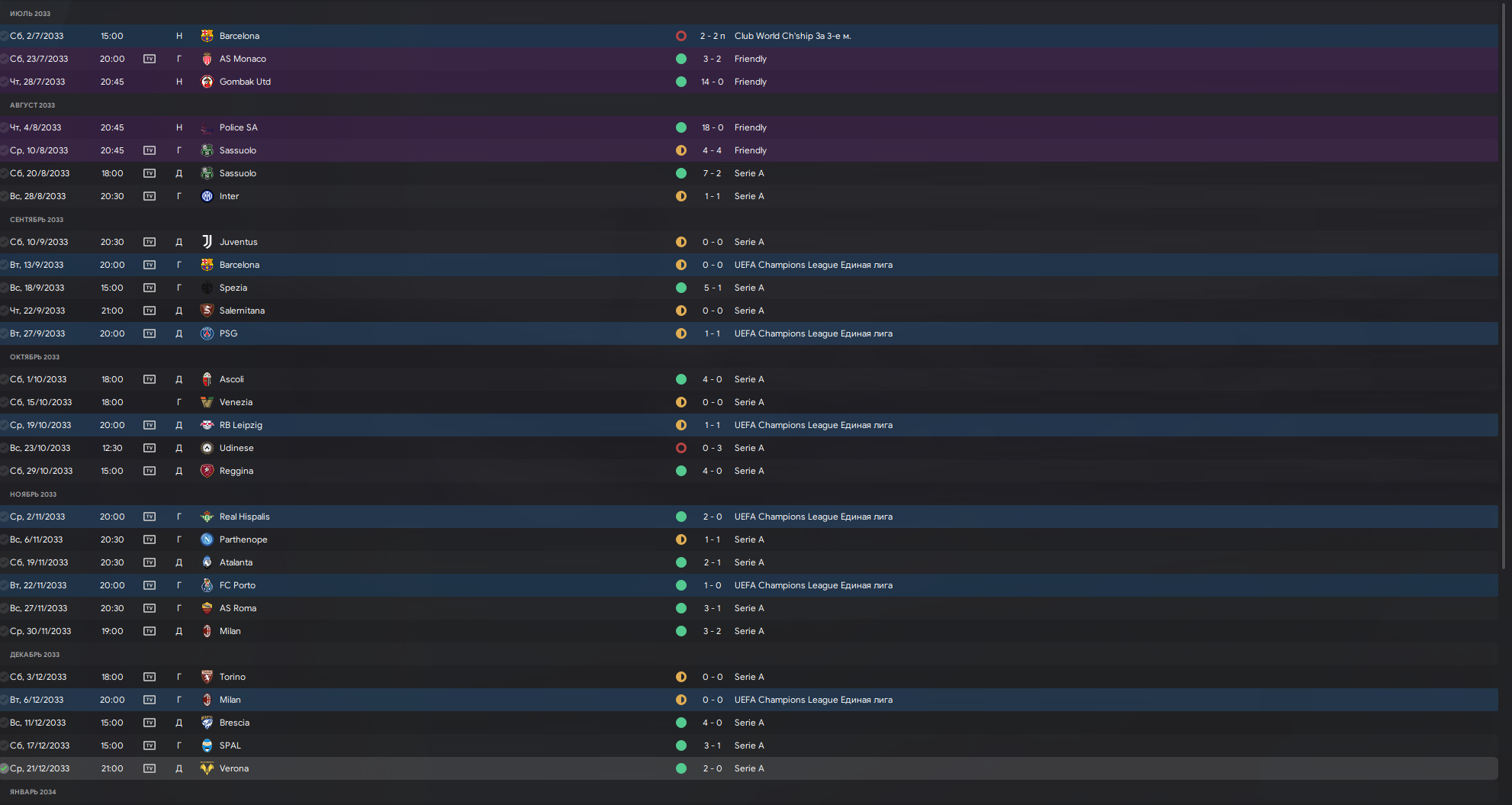Click orange draw indicator for Inter match

[x=681, y=196]
